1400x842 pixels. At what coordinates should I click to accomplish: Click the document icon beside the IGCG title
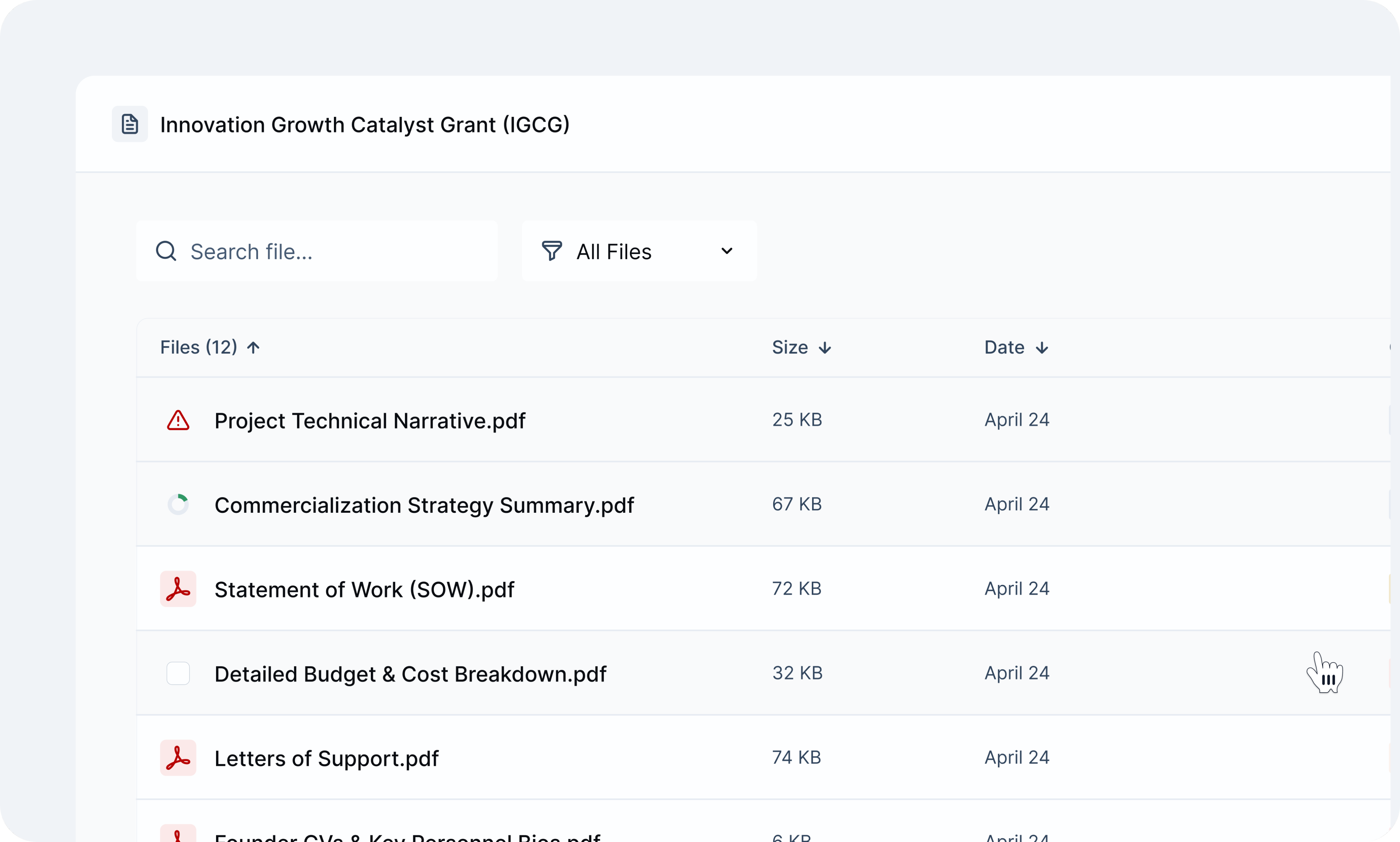click(129, 124)
